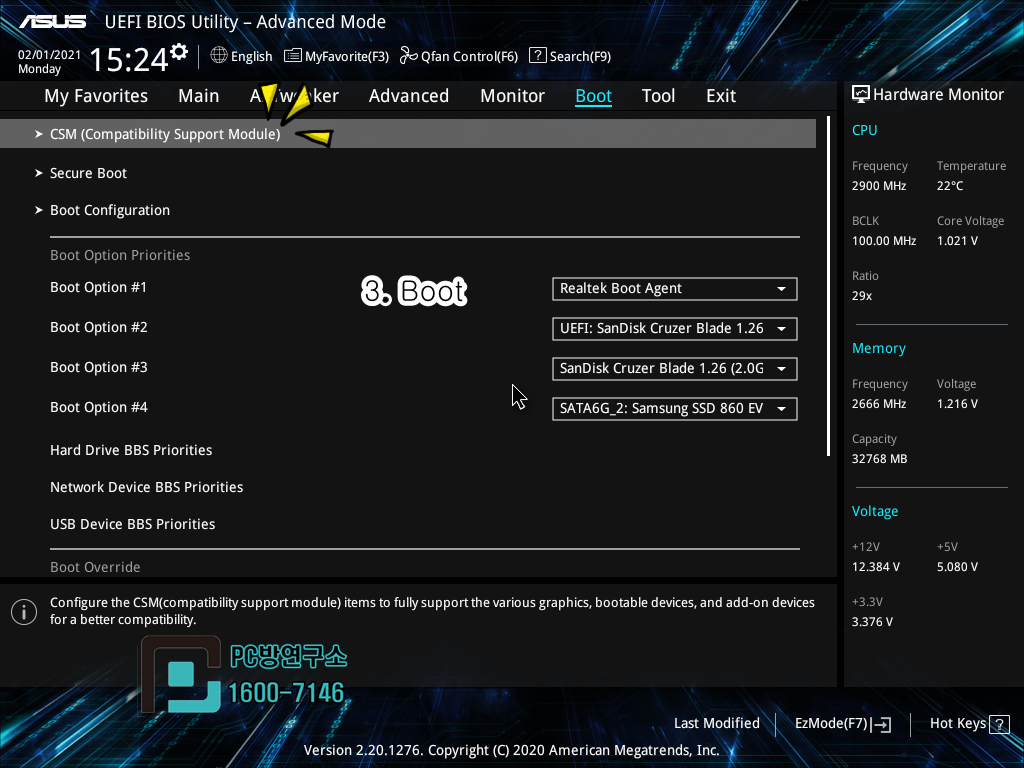Click the Boot Option #3 label
This screenshot has width=1024, height=768.
(99, 367)
